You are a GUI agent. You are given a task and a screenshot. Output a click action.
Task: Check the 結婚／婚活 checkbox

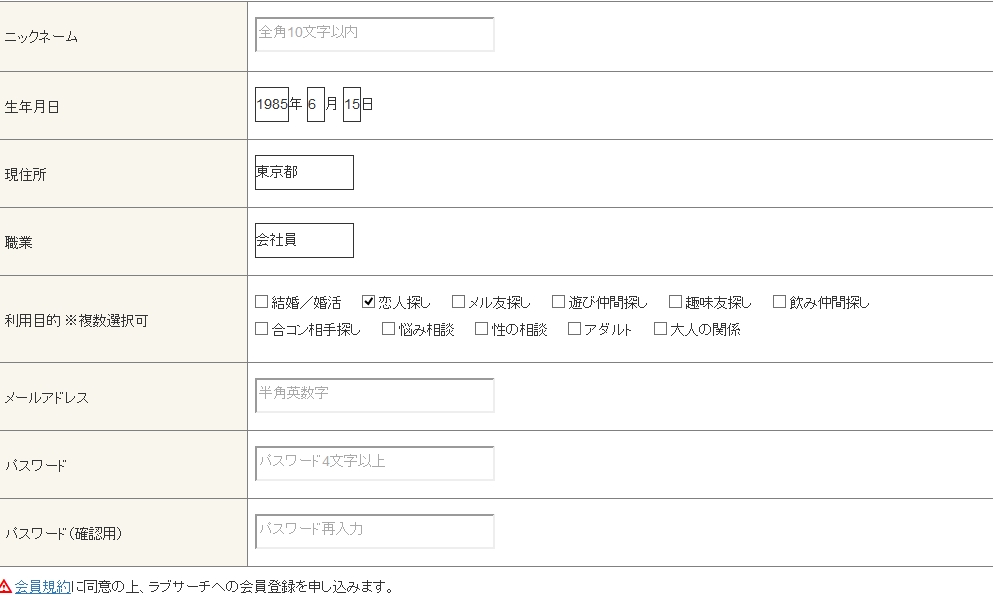[262, 302]
